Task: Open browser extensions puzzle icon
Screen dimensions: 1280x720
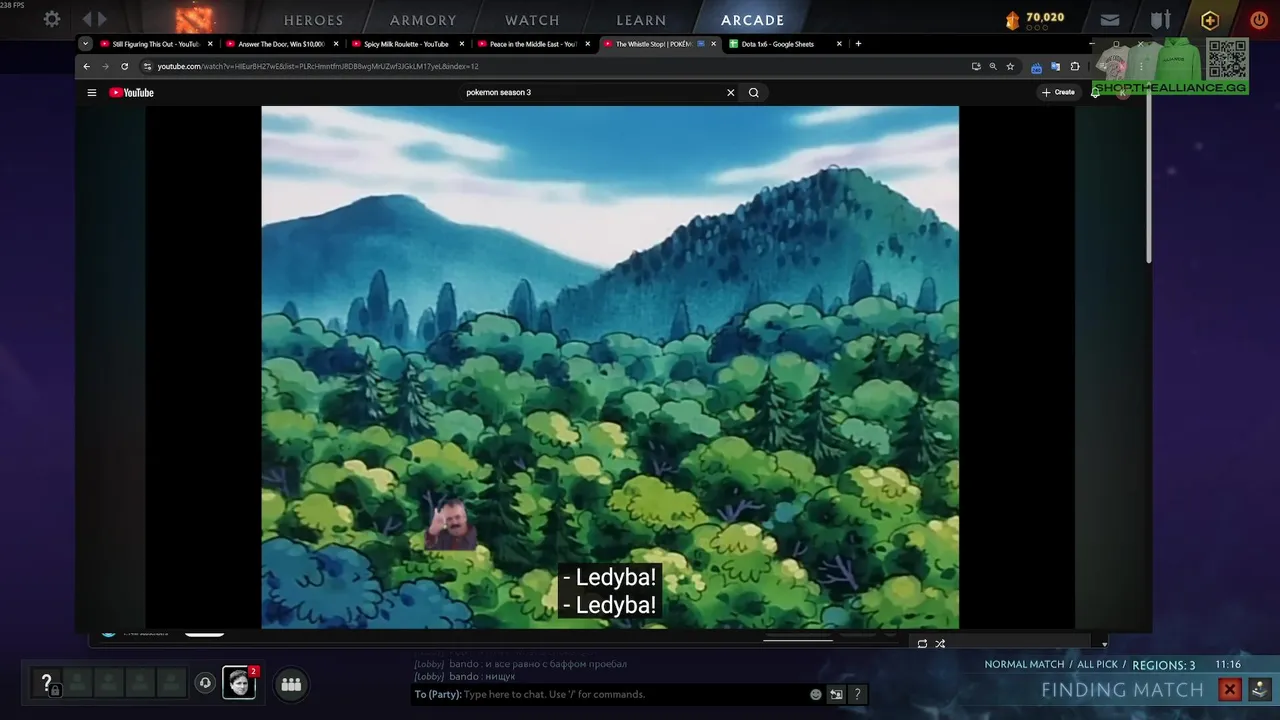Action: click(x=1075, y=66)
